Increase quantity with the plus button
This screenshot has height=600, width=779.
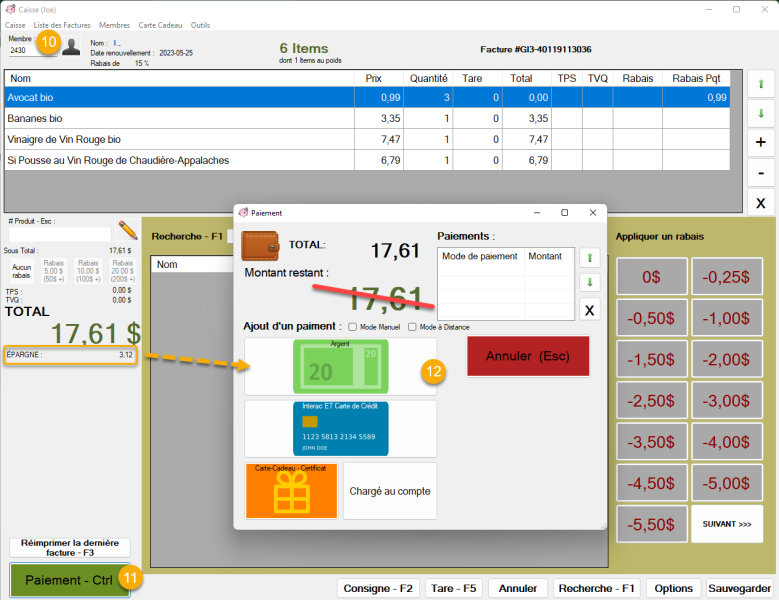761,143
